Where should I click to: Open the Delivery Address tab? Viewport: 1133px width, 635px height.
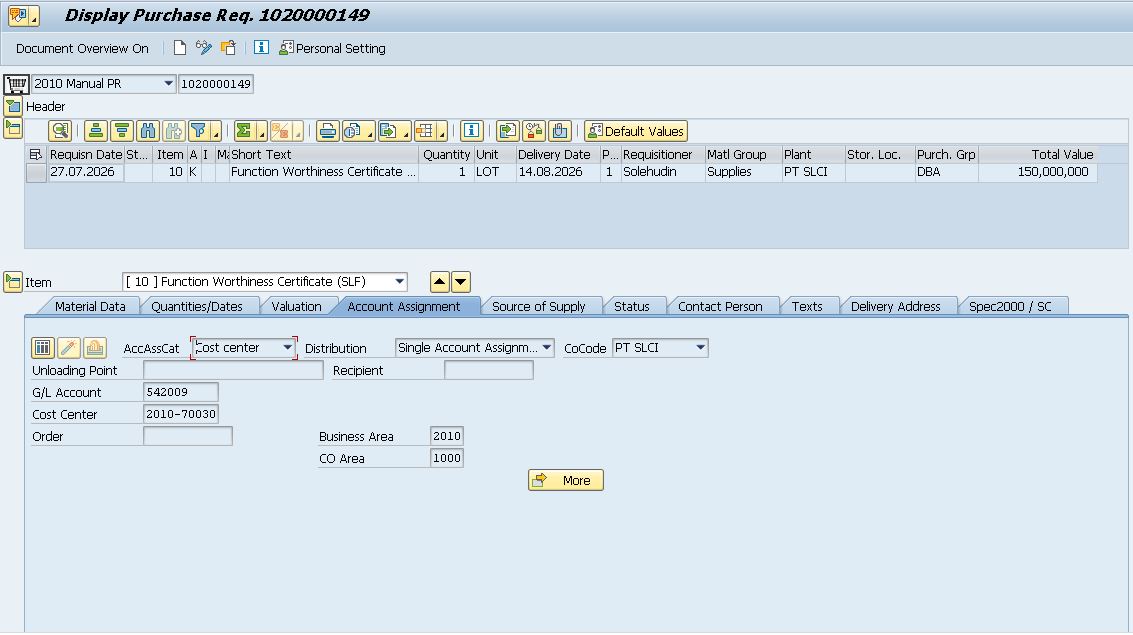[x=895, y=306]
